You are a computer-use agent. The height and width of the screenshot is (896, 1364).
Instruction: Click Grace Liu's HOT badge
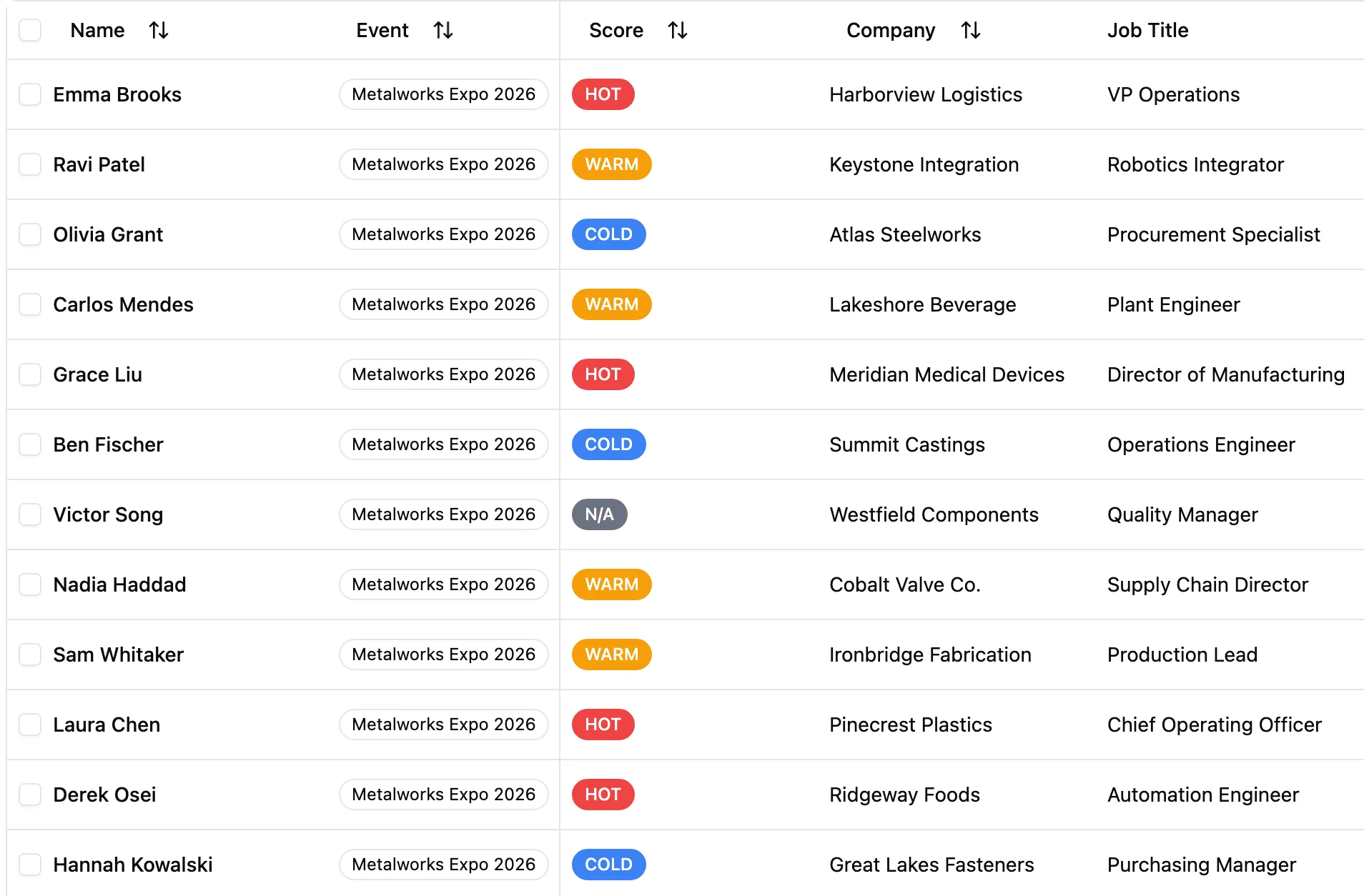(x=603, y=374)
